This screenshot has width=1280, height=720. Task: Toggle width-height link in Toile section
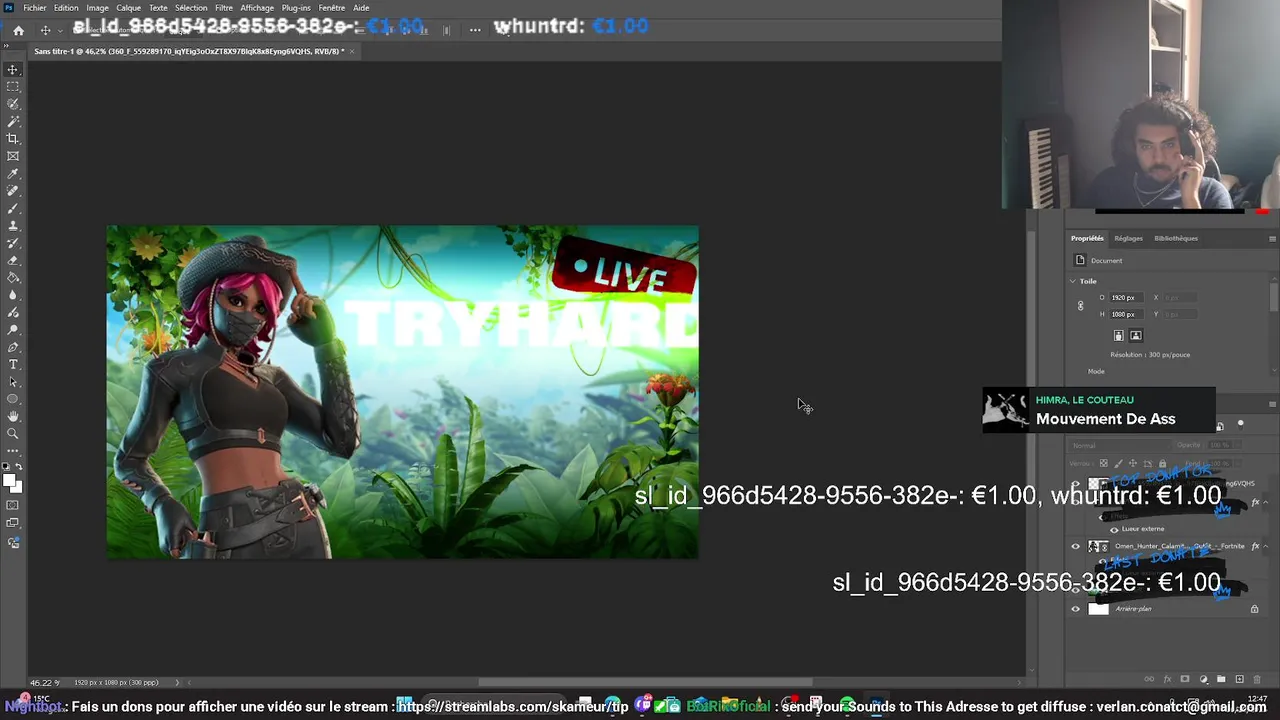(1080, 306)
